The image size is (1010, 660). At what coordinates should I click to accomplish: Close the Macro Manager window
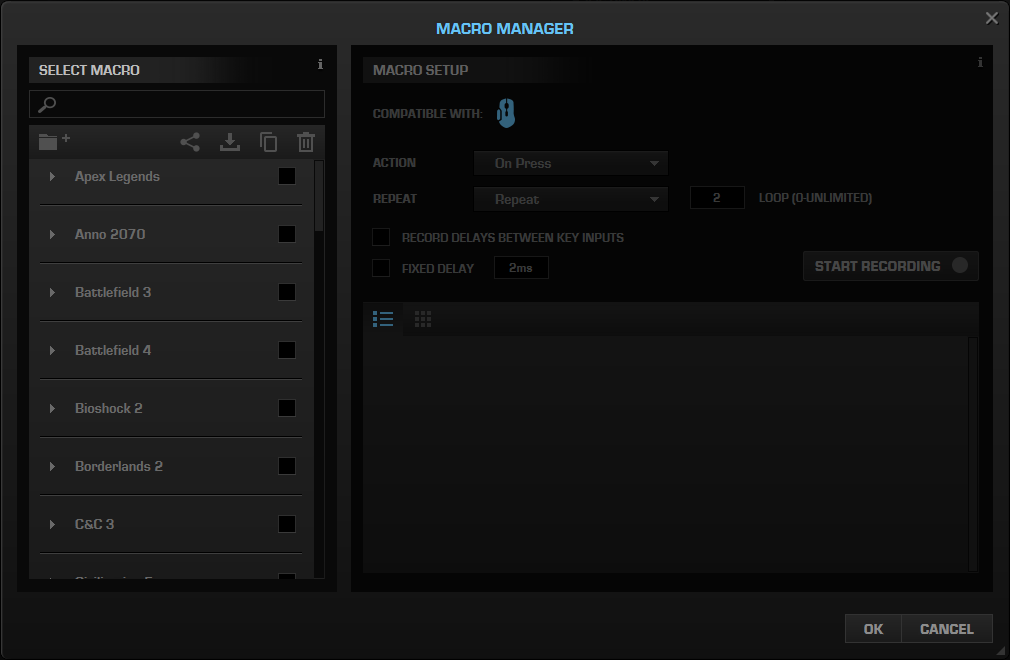click(x=992, y=18)
